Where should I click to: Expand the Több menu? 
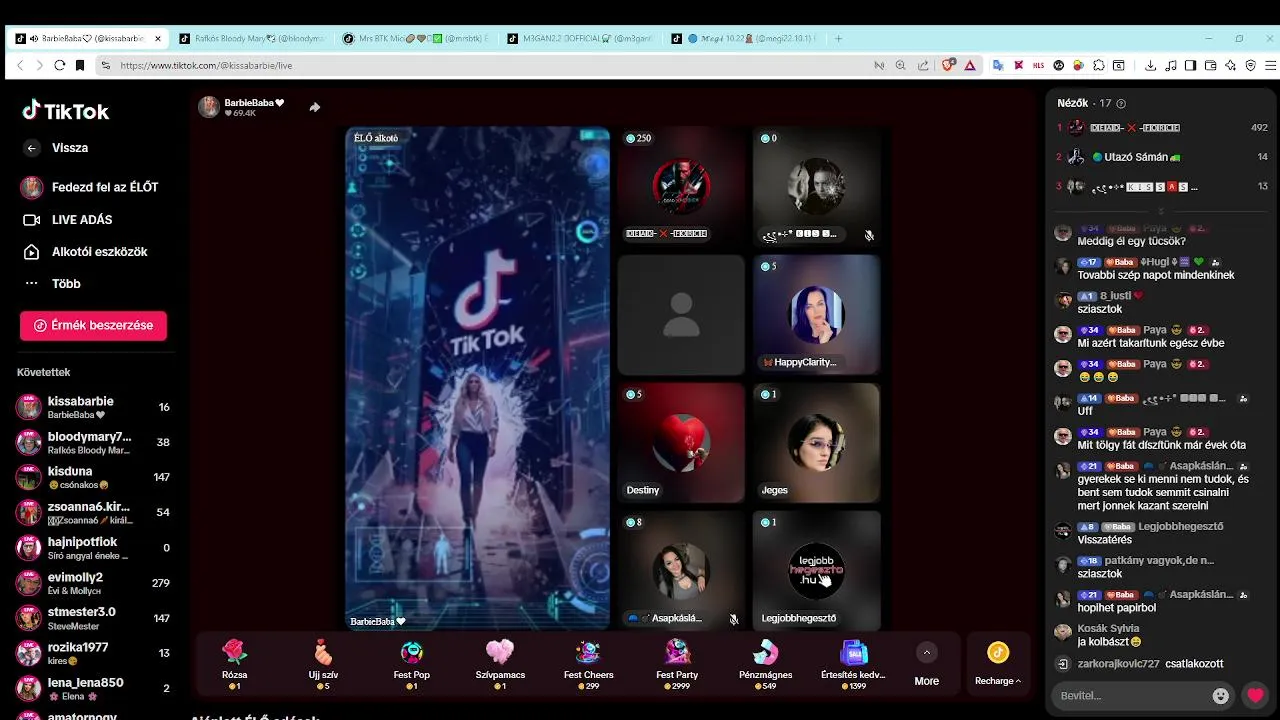[52, 284]
